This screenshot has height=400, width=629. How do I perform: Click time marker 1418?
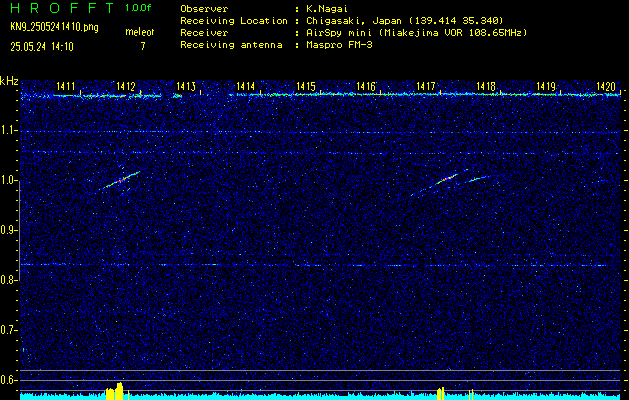tap(486, 86)
